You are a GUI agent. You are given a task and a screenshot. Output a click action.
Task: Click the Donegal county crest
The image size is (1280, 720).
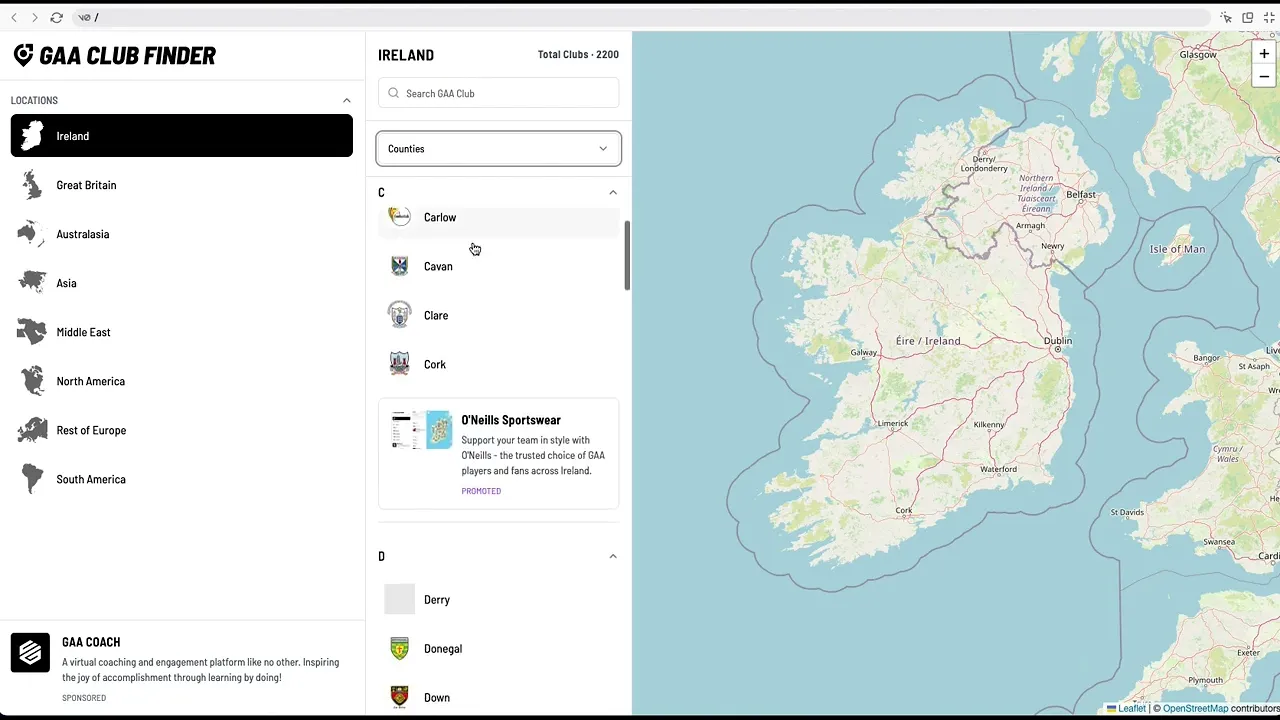click(399, 649)
